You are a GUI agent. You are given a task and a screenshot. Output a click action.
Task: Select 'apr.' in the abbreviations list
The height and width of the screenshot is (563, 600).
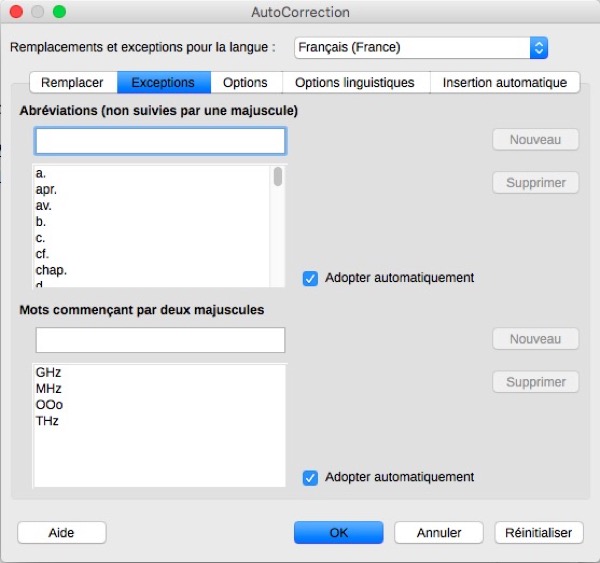point(46,189)
